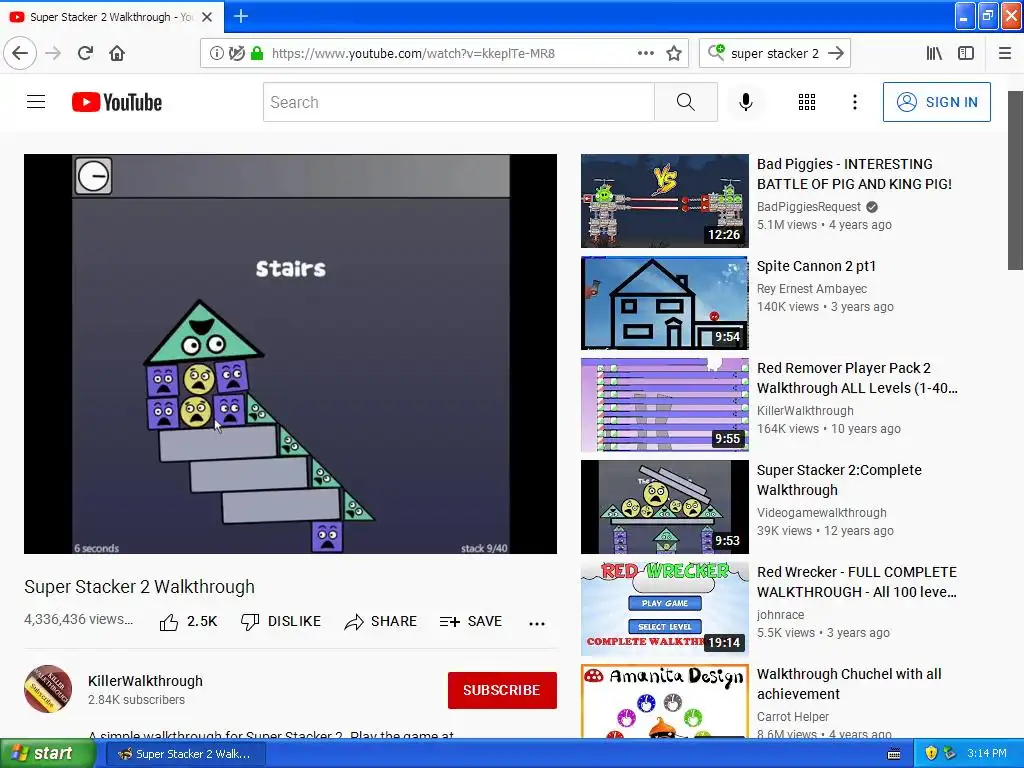1024x768 pixels.
Task: Open Red Remover Player Pack 2 thumbnail
Action: pyautogui.click(x=665, y=405)
